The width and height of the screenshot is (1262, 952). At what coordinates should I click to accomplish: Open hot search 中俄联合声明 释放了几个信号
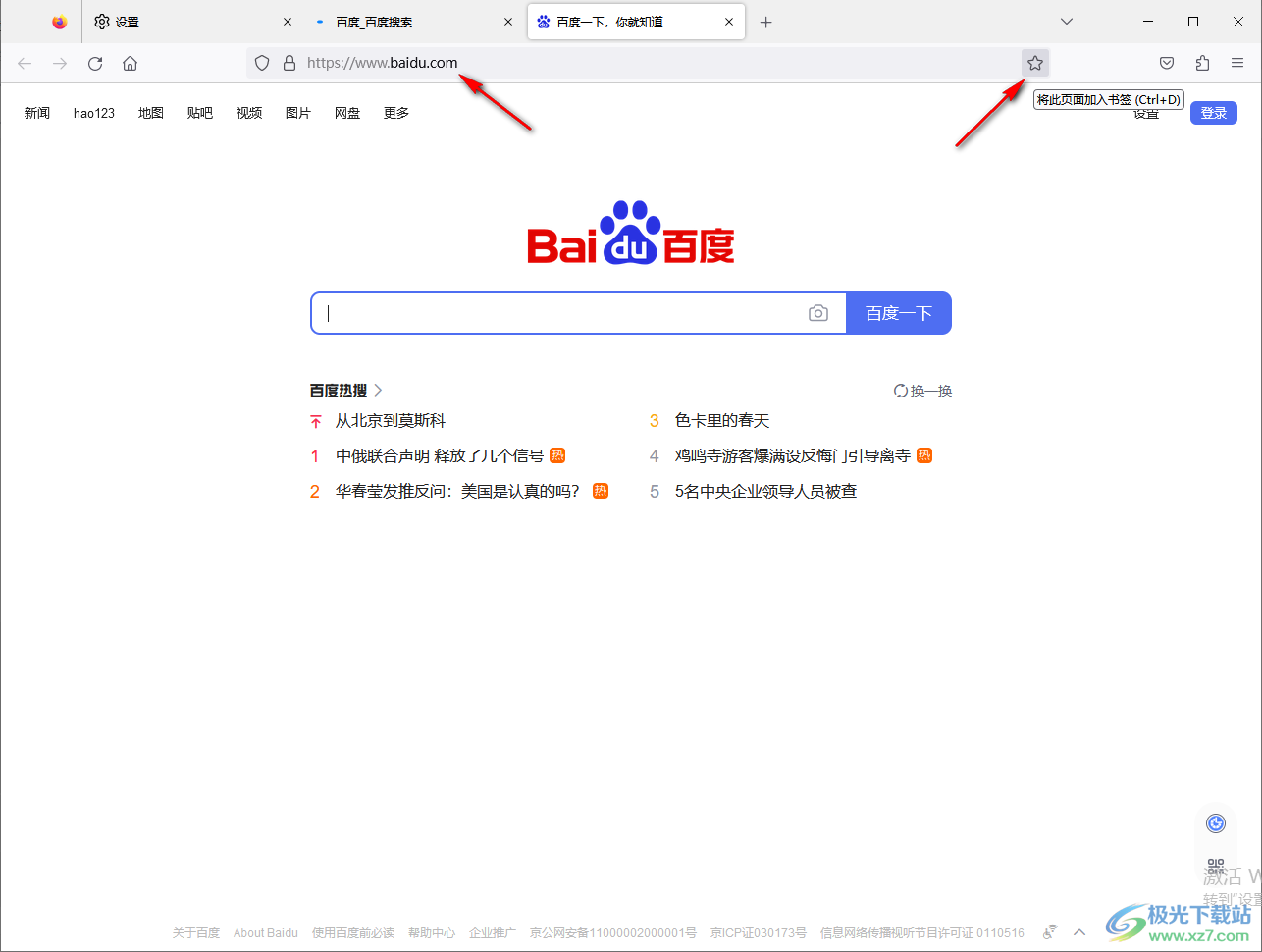click(440, 456)
